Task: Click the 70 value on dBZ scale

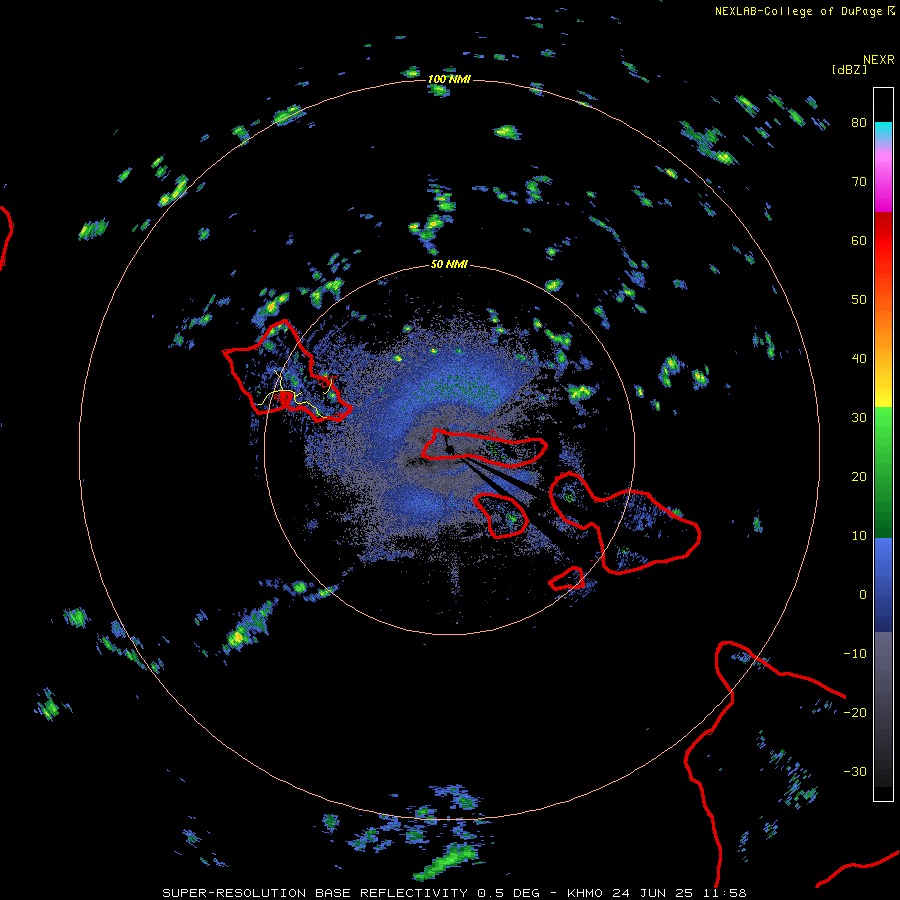Action: pos(859,182)
